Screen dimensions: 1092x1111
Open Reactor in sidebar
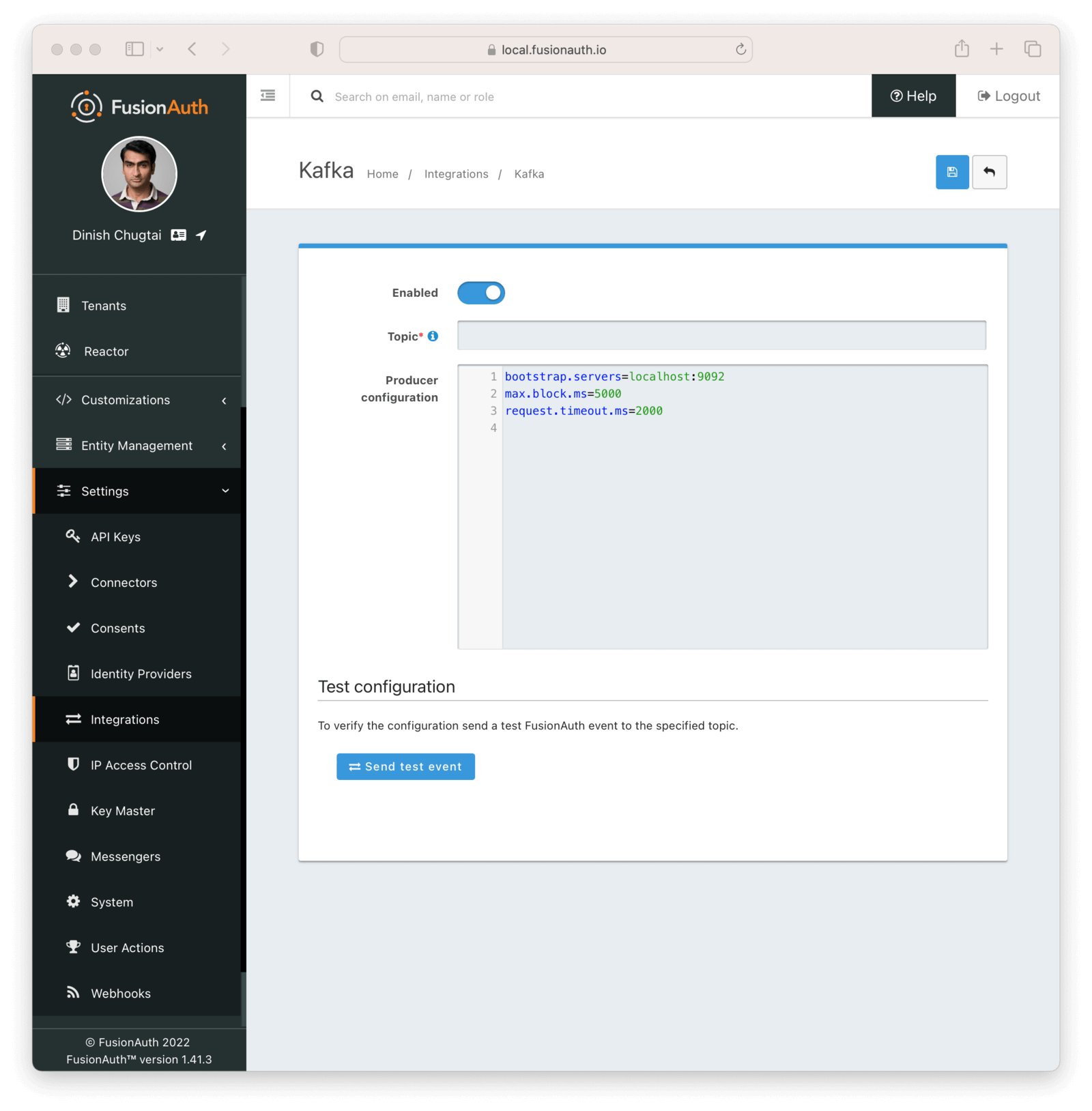pyautogui.click(x=136, y=351)
